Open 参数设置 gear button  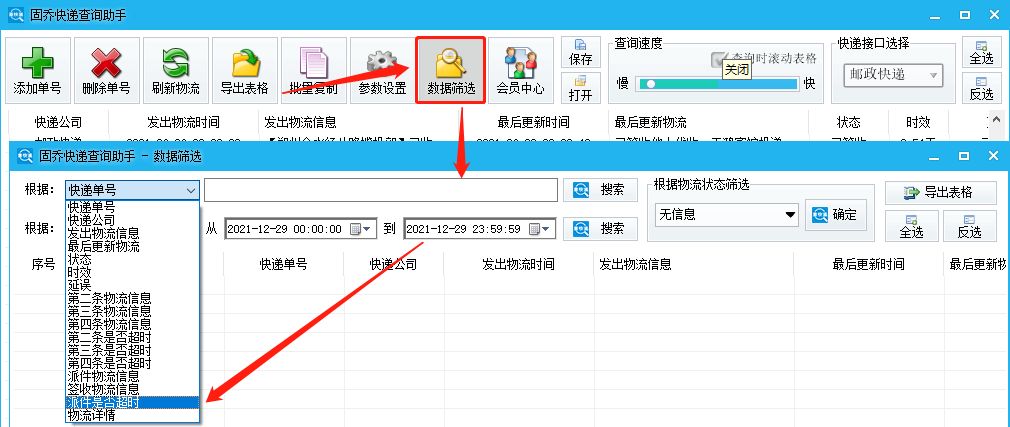(382, 70)
